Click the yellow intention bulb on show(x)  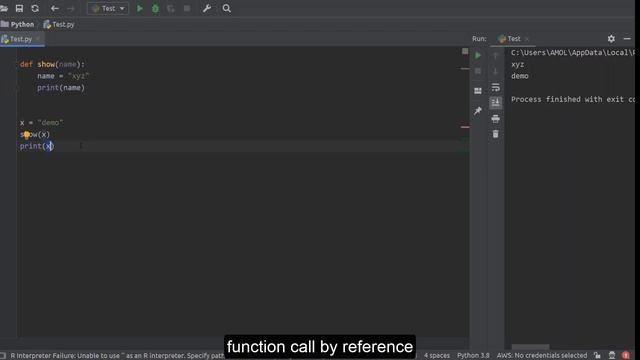coord(26,135)
